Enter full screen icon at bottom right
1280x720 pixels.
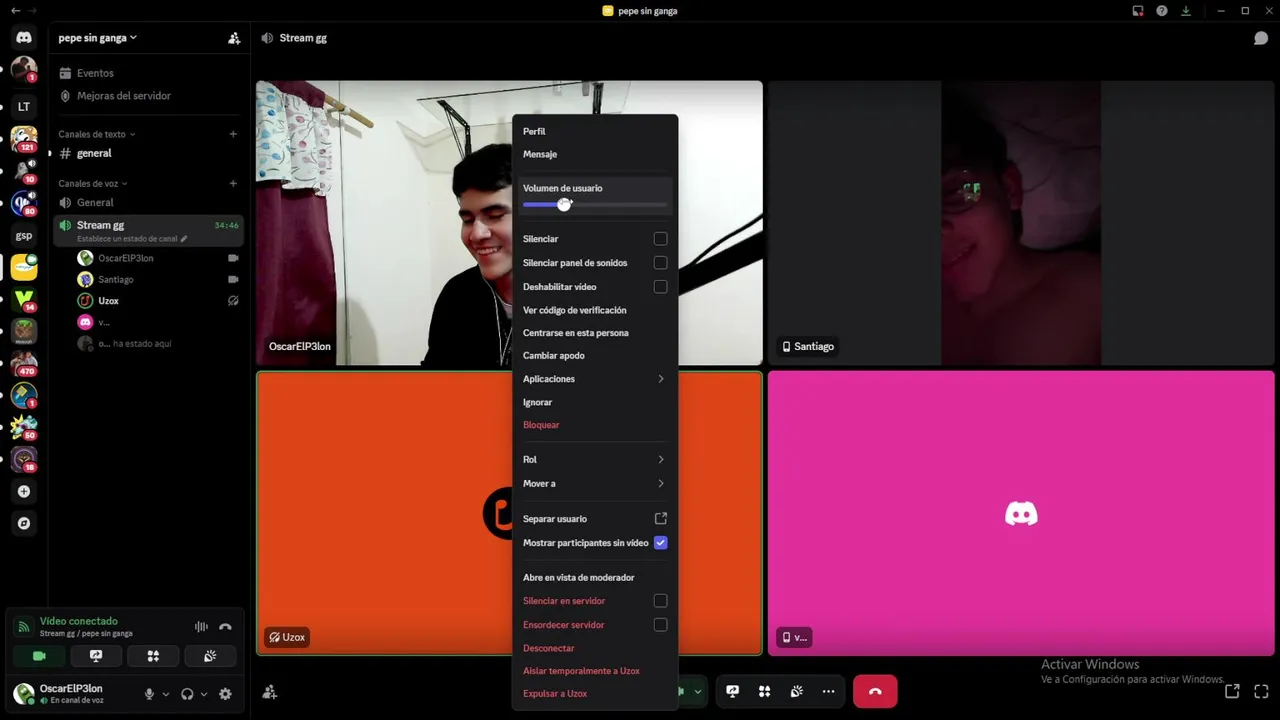click(x=1261, y=691)
